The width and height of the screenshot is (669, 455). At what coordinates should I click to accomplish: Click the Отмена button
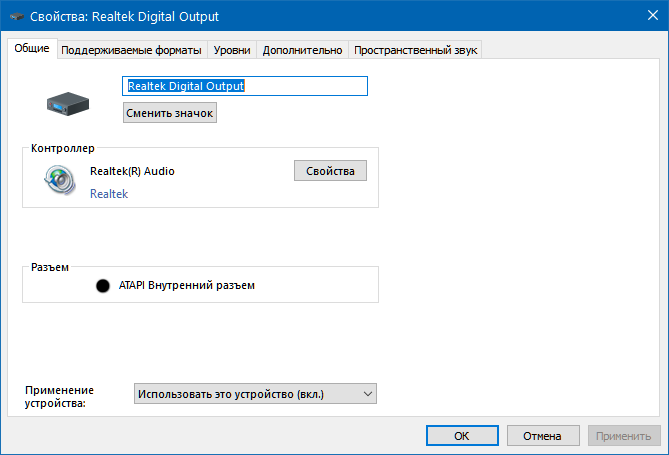pos(543,436)
